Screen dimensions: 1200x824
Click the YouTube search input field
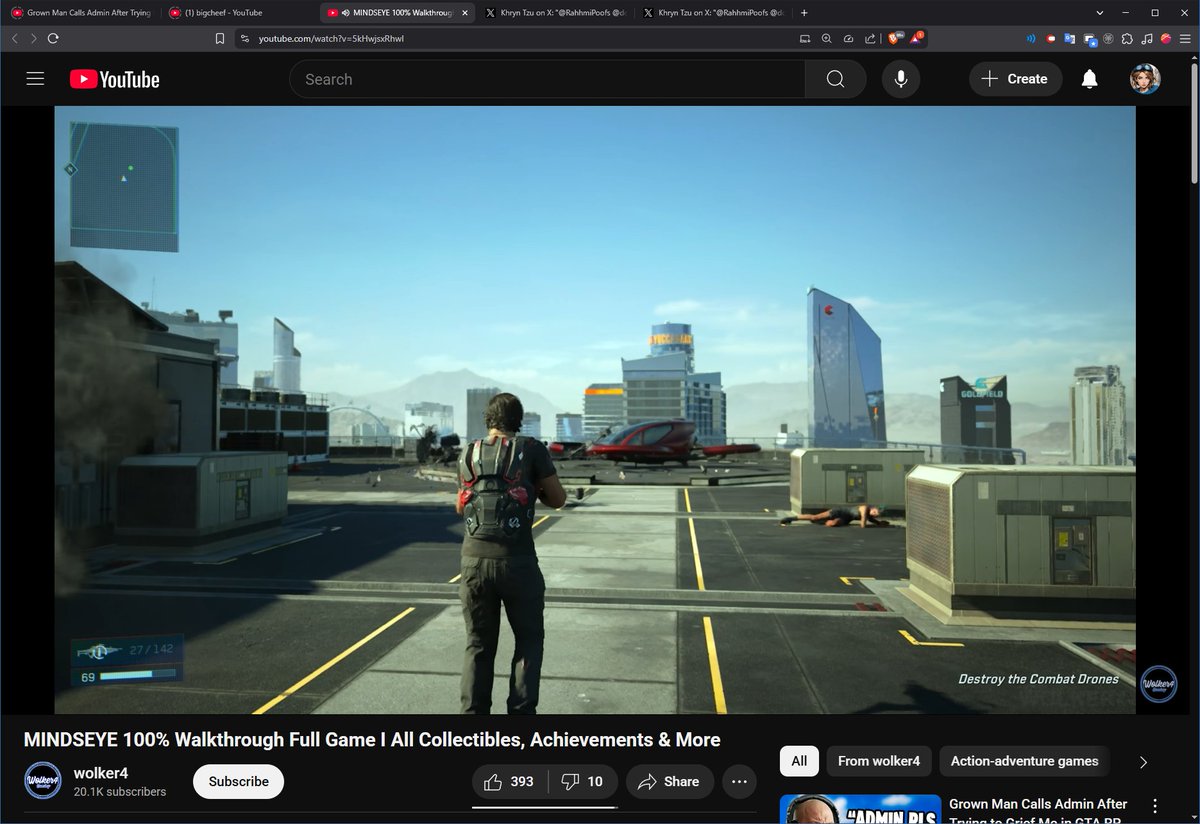[547, 79]
